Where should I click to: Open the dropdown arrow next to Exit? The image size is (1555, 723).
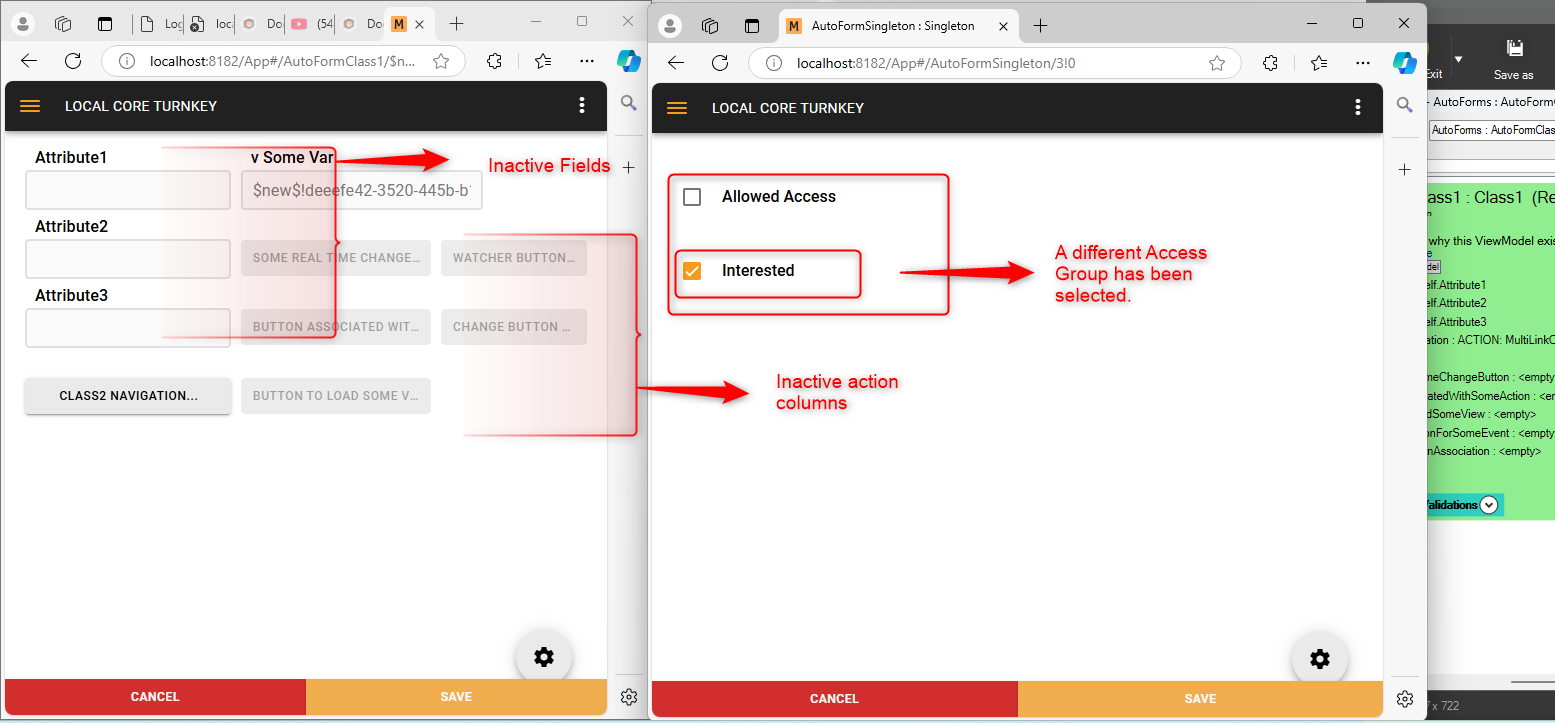point(1458,59)
